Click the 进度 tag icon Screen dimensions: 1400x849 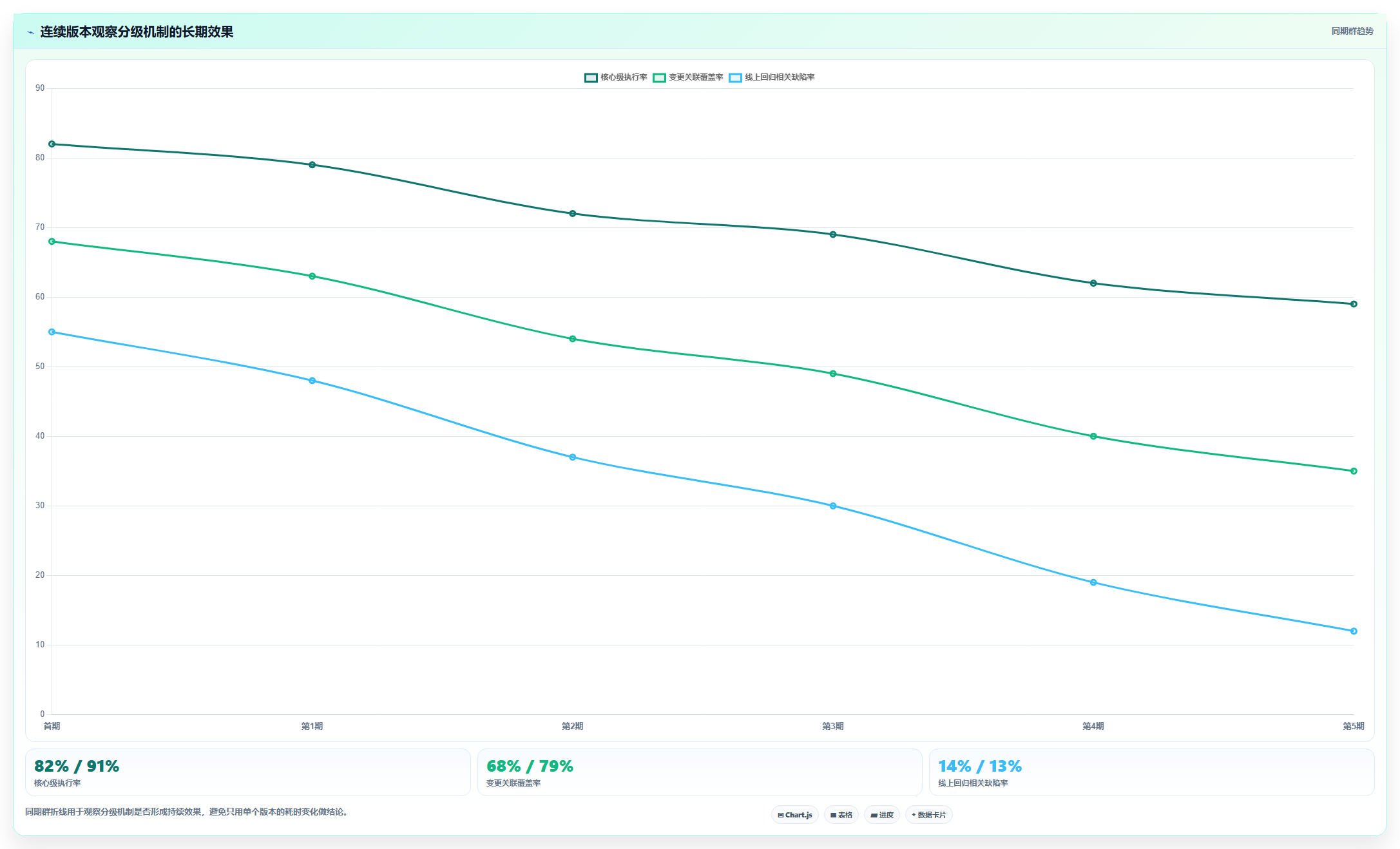(x=874, y=815)
